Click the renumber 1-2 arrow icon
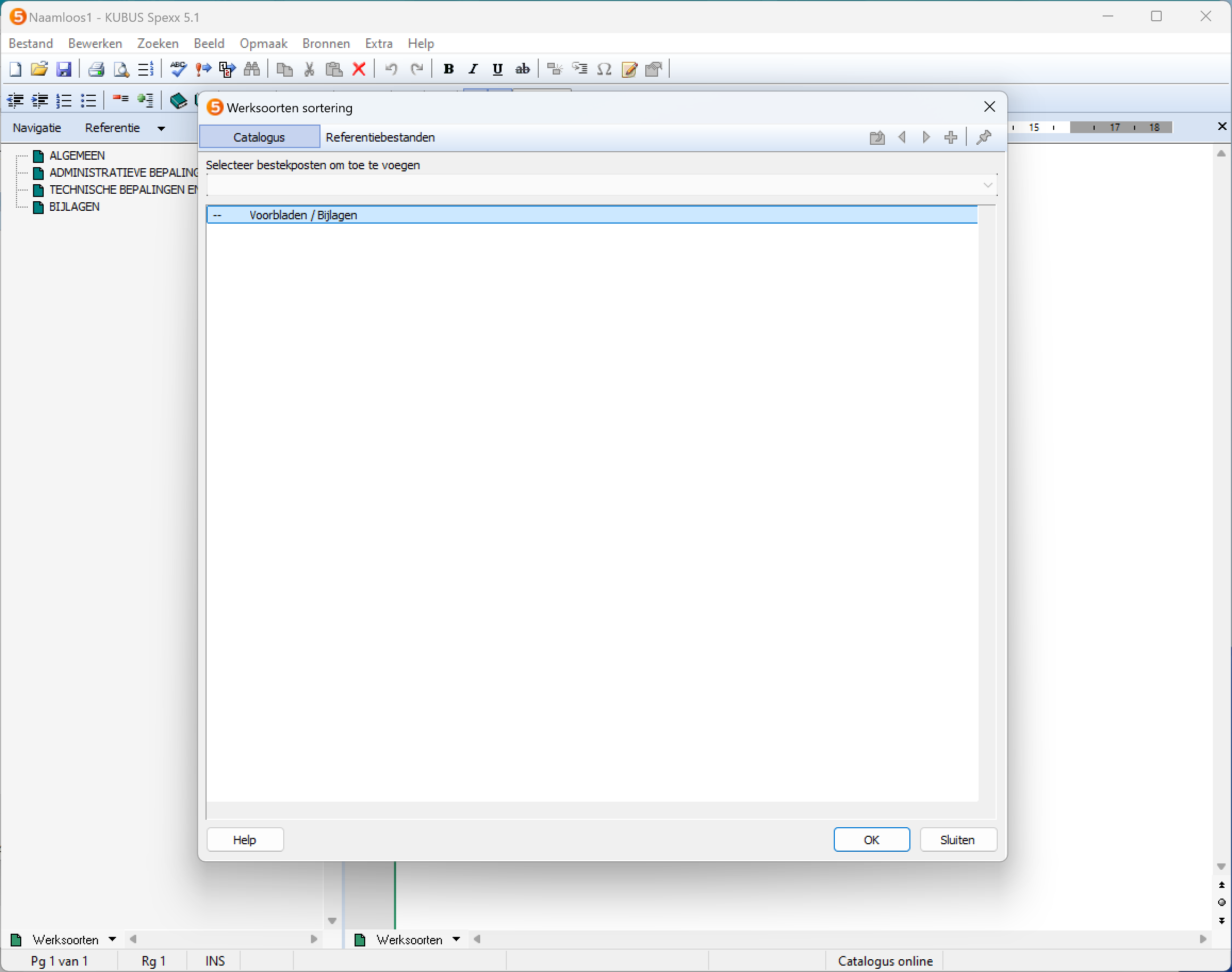 coord(228,69)
